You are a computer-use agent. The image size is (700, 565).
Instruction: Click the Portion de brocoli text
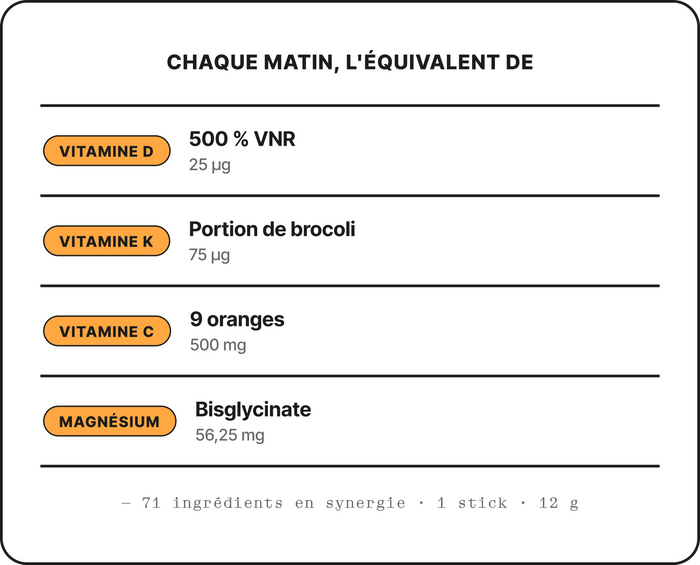click(272, 229)
